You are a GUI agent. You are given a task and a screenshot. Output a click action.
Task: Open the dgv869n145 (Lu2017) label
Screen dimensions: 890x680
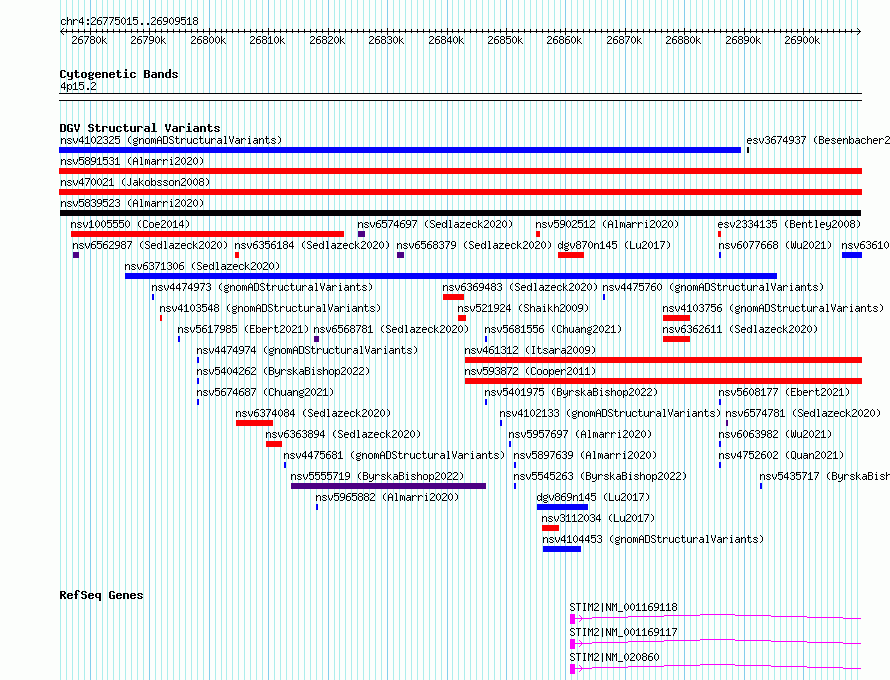click(593, 497)
